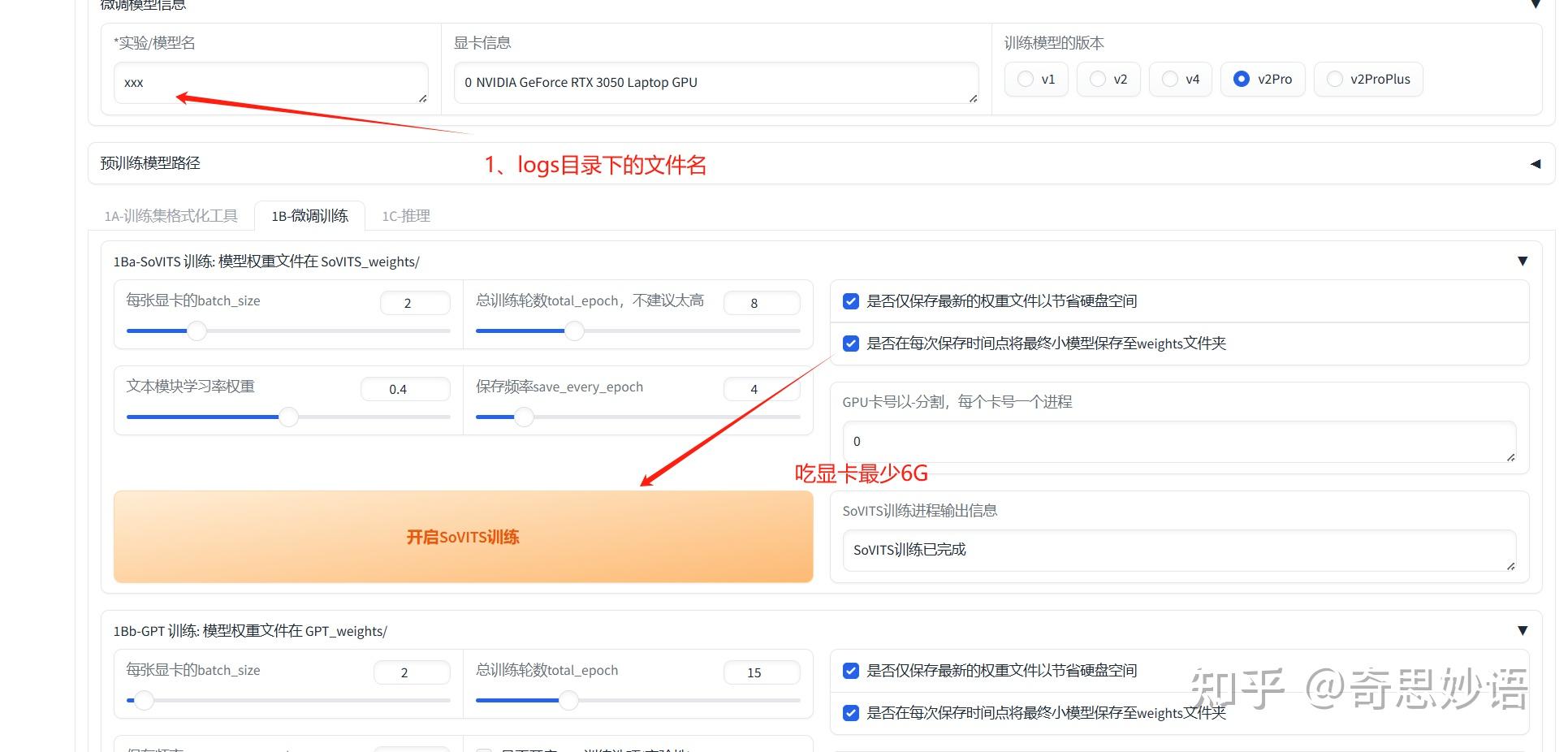
Task: Uncheck saving only latest weights under GPT training
Action: click(850, 671)
